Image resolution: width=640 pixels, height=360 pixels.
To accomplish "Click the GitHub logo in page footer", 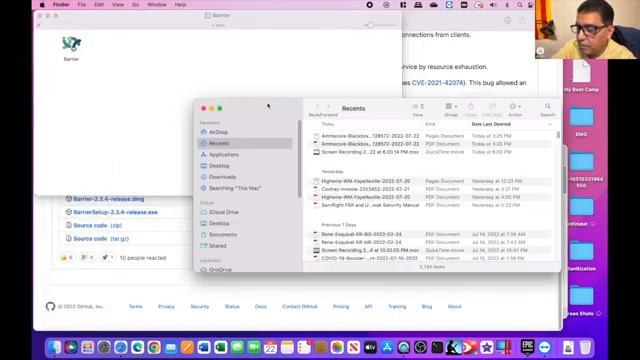I will click(x=50, y=306).
